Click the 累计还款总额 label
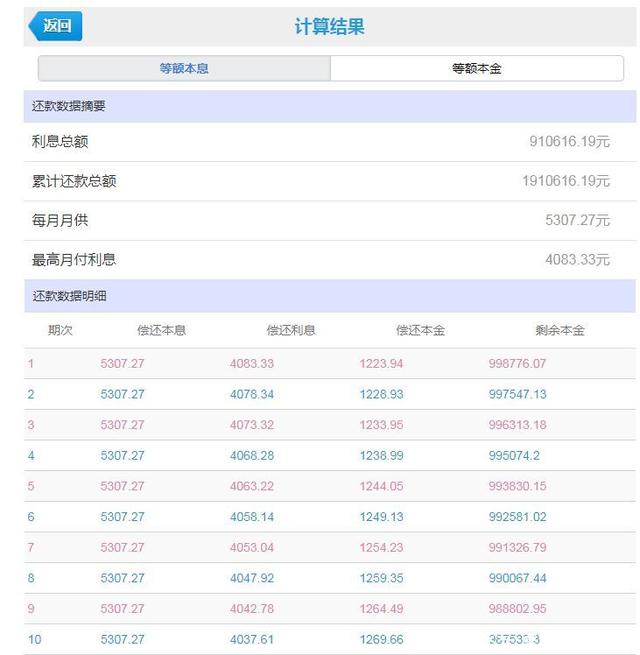Screen dimensions: 640x655 pos(74,181)
